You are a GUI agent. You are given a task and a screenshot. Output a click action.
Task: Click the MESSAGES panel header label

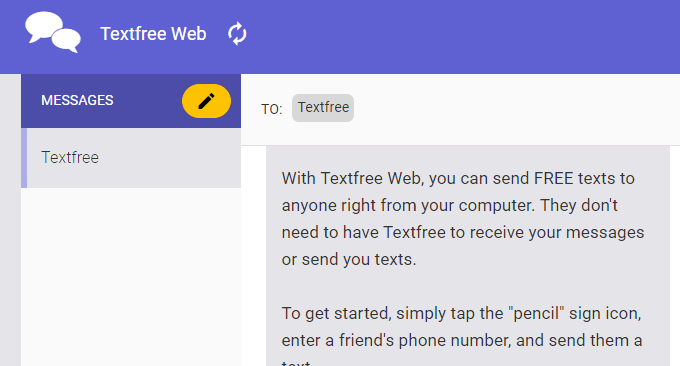(x=77, y=100)
